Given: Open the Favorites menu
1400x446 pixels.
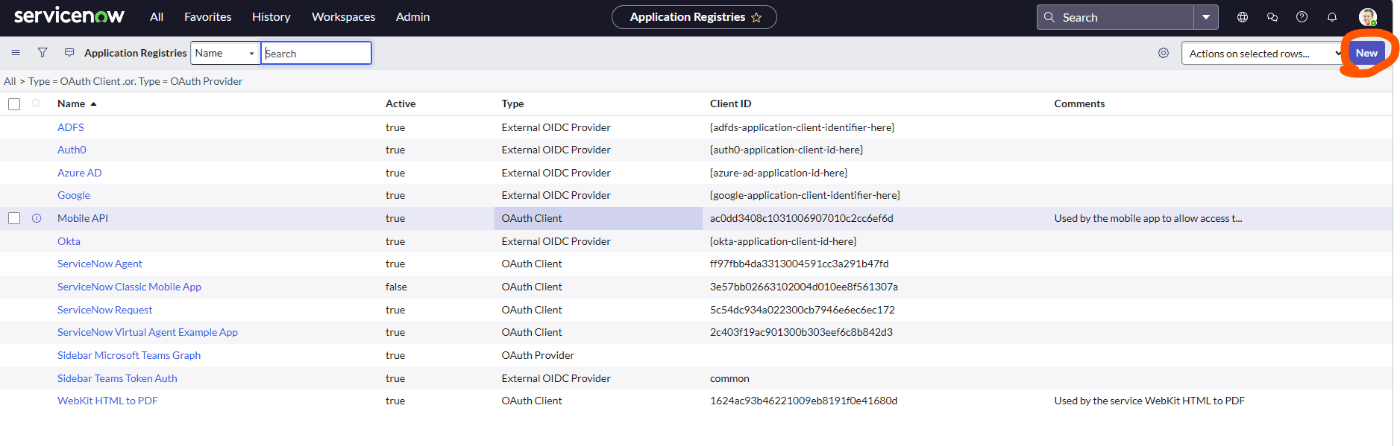Looking at the screenshot, I should point(207,17).
